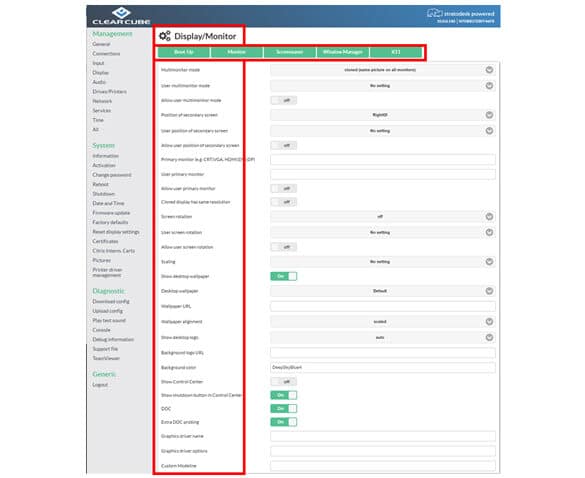Turn off Show desktop wallpaper switch
The height and width of the screenshot is (478, 585).
[284, 276]
